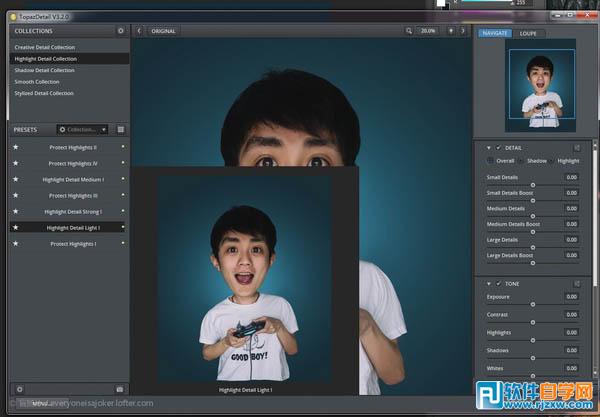
Task: Collapse the TONE section triangle
Action: click(487, 284)
